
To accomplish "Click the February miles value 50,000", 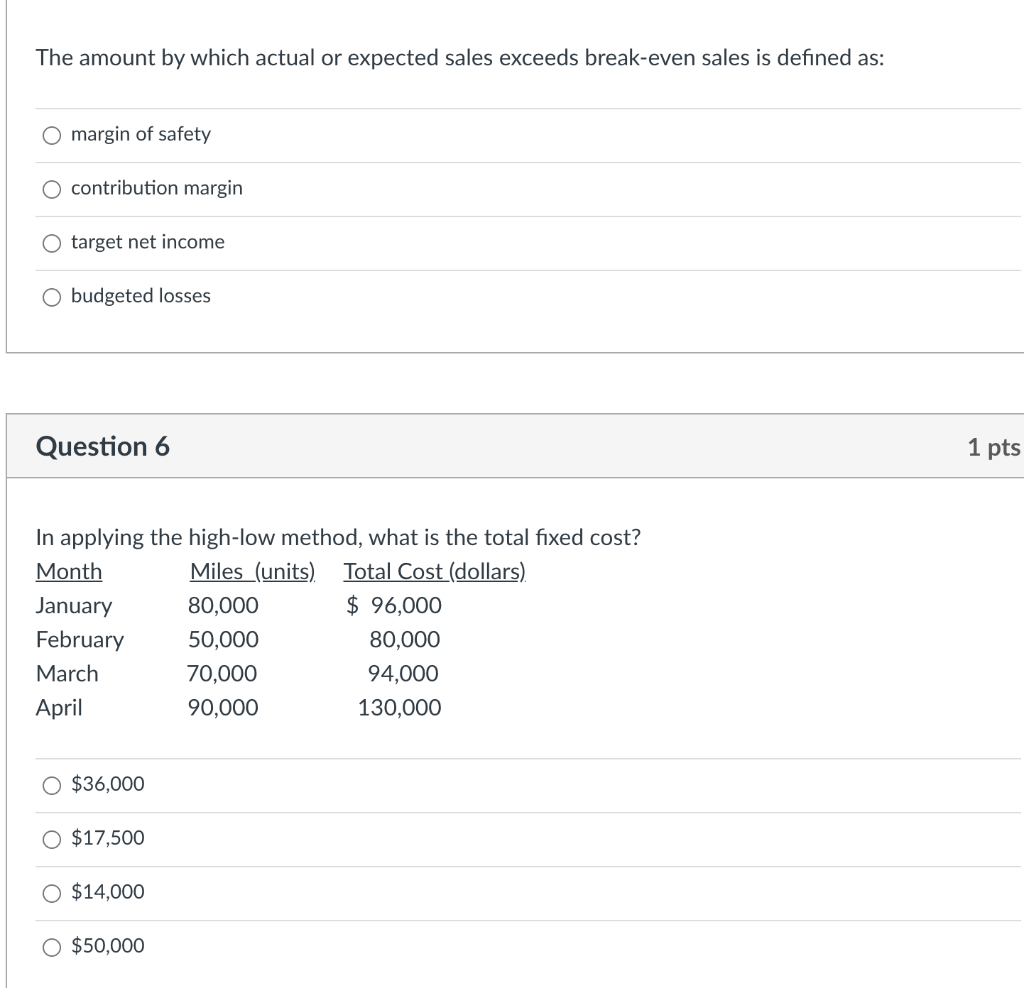I will point(223,639).
